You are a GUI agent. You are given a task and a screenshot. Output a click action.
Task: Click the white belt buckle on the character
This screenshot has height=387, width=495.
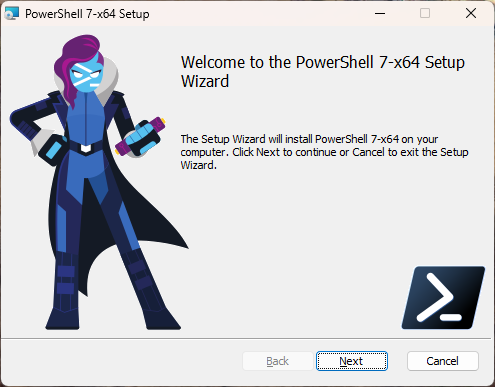click(86, 148)
